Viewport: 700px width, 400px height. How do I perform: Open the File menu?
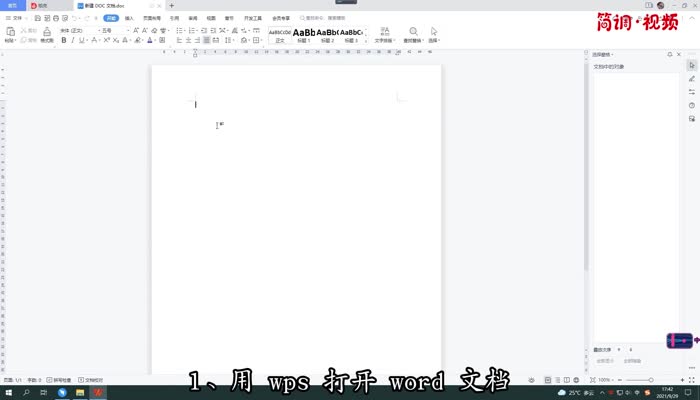click(15, 18)
